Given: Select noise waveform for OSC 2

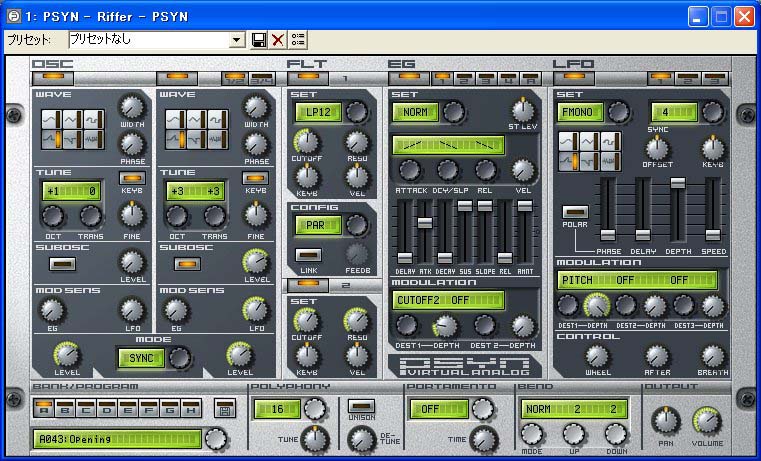Looking at the screenshot, I should 218,140.
